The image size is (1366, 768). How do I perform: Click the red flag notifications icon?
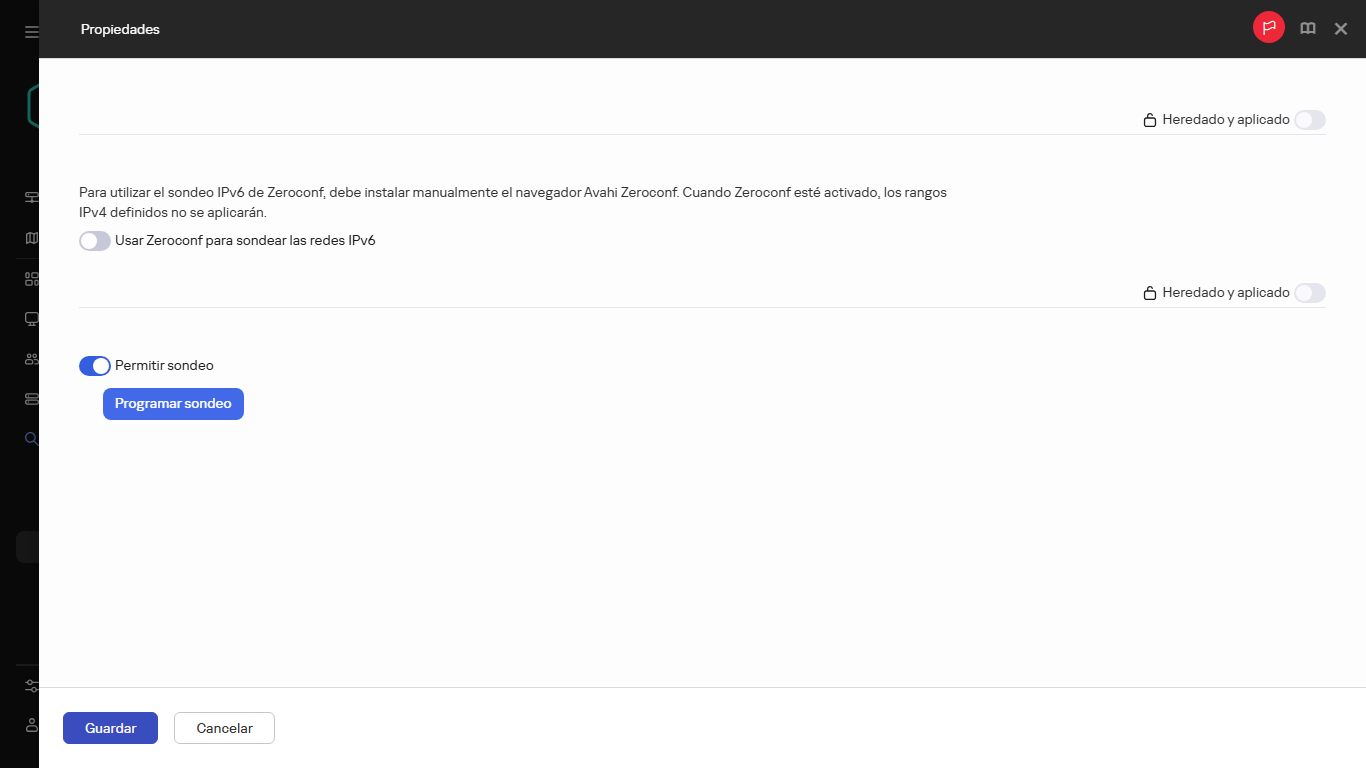pos(1269,28)
